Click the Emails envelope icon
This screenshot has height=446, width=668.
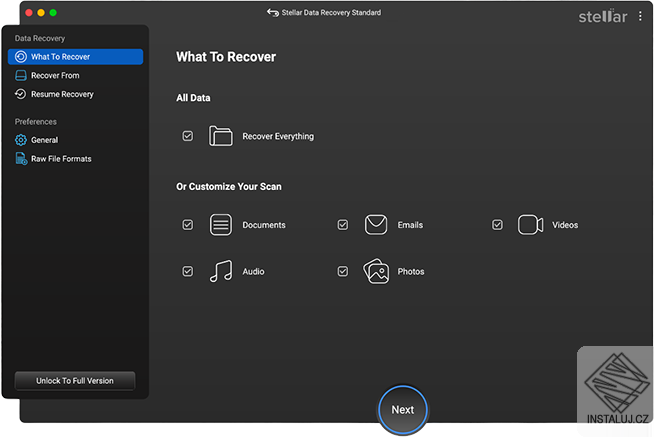coord(376,224)
